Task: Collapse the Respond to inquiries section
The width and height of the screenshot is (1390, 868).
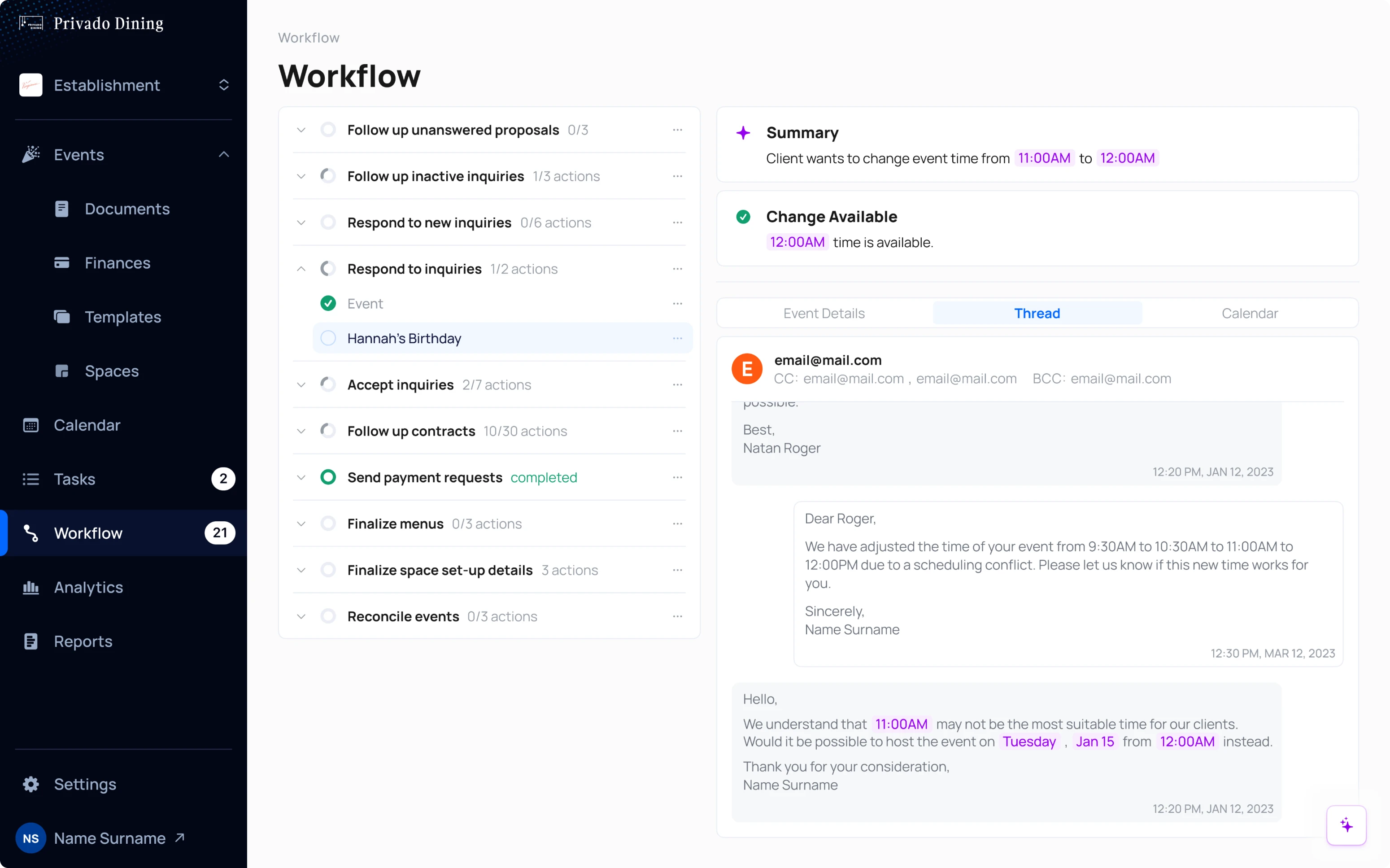Action: pyautogui.click(x=301, y=268)
